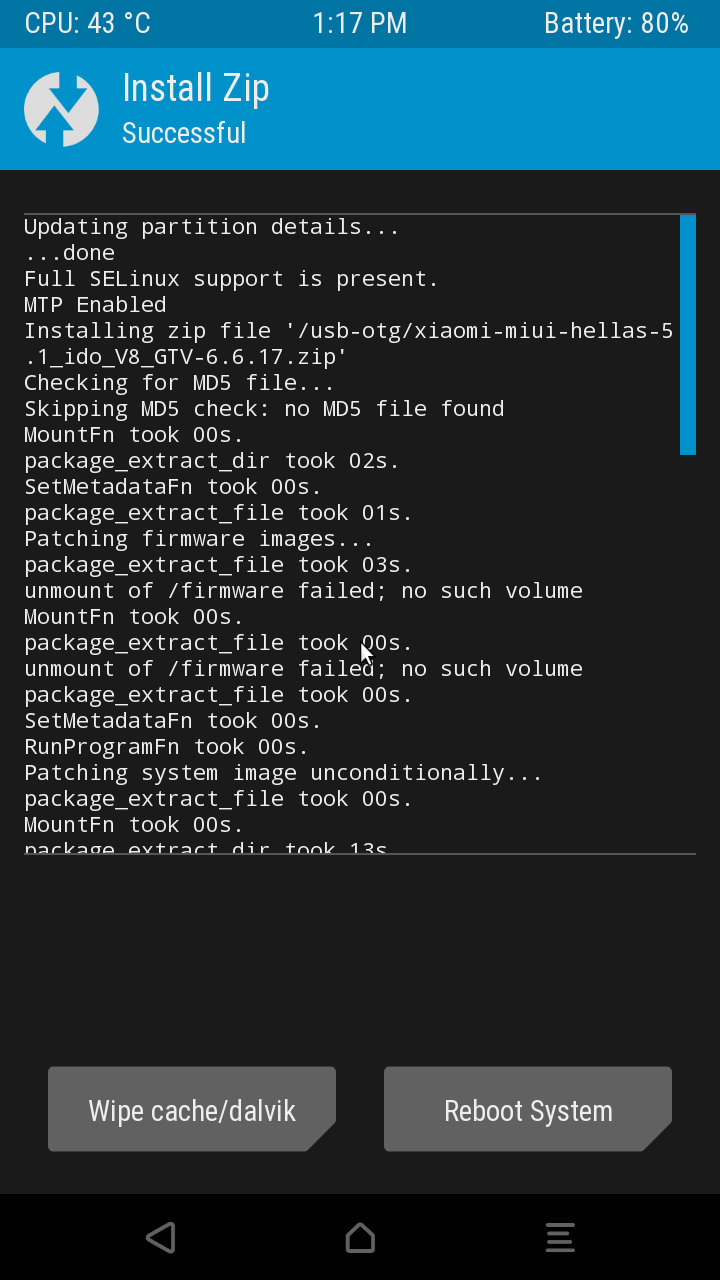
Task: Click the Successful status text
Action: coord(184,133)
